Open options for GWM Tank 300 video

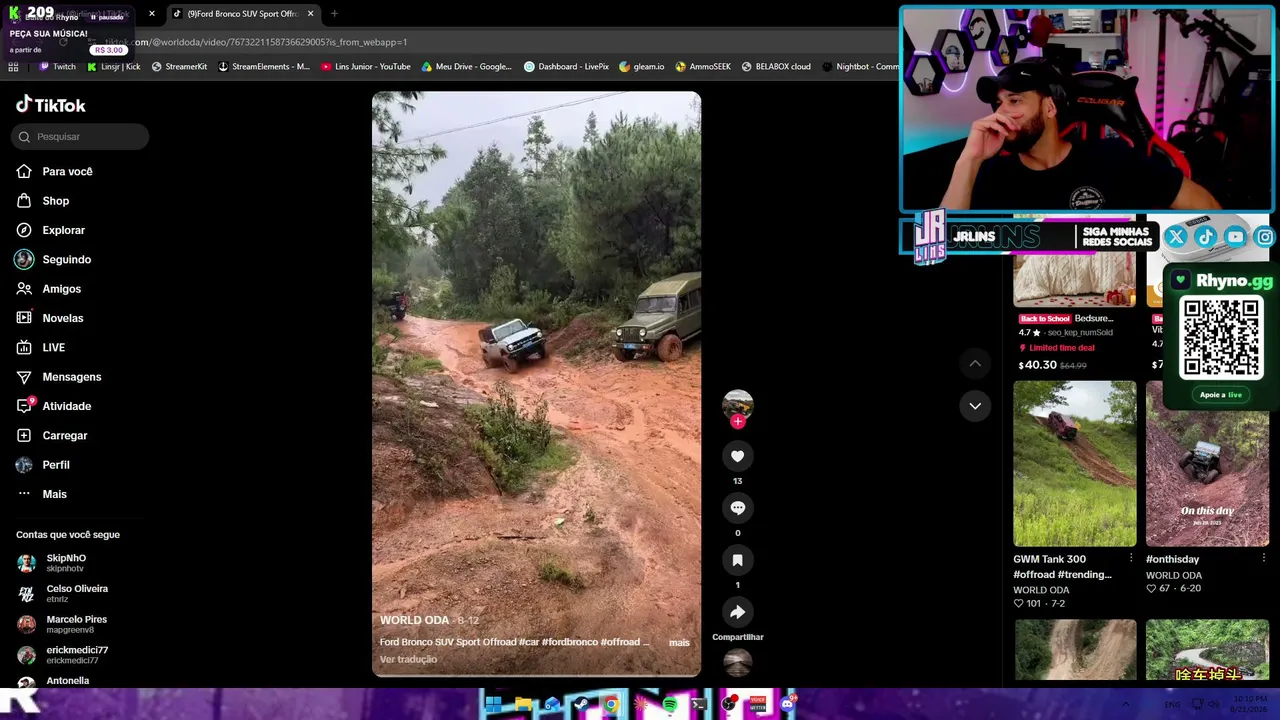point(1131,558)
